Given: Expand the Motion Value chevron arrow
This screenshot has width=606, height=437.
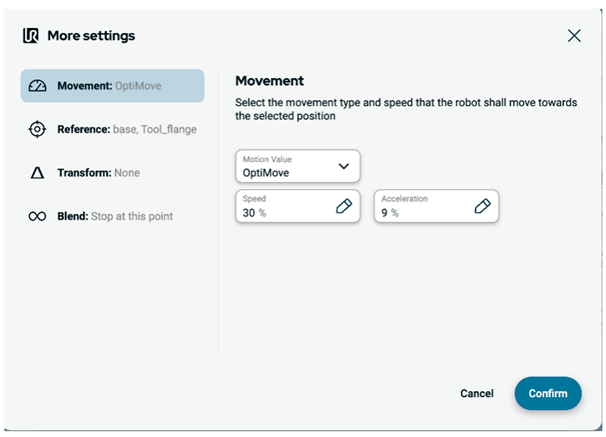Looking at the screenshot, I should pyautogui.click(x=344, y=166).
